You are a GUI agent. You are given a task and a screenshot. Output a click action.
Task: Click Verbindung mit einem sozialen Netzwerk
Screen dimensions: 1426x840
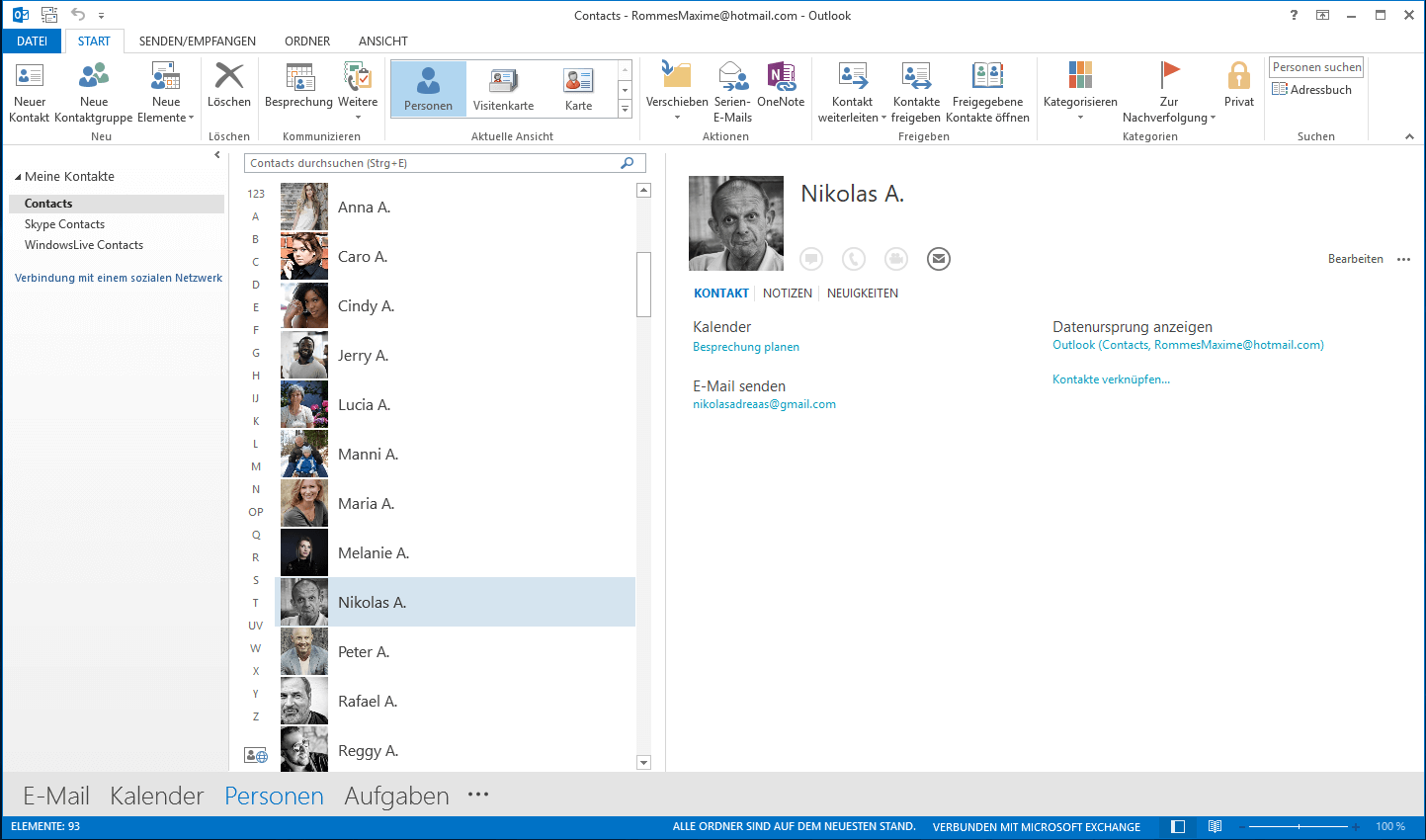pyautogui.click(x=119, y=278)
